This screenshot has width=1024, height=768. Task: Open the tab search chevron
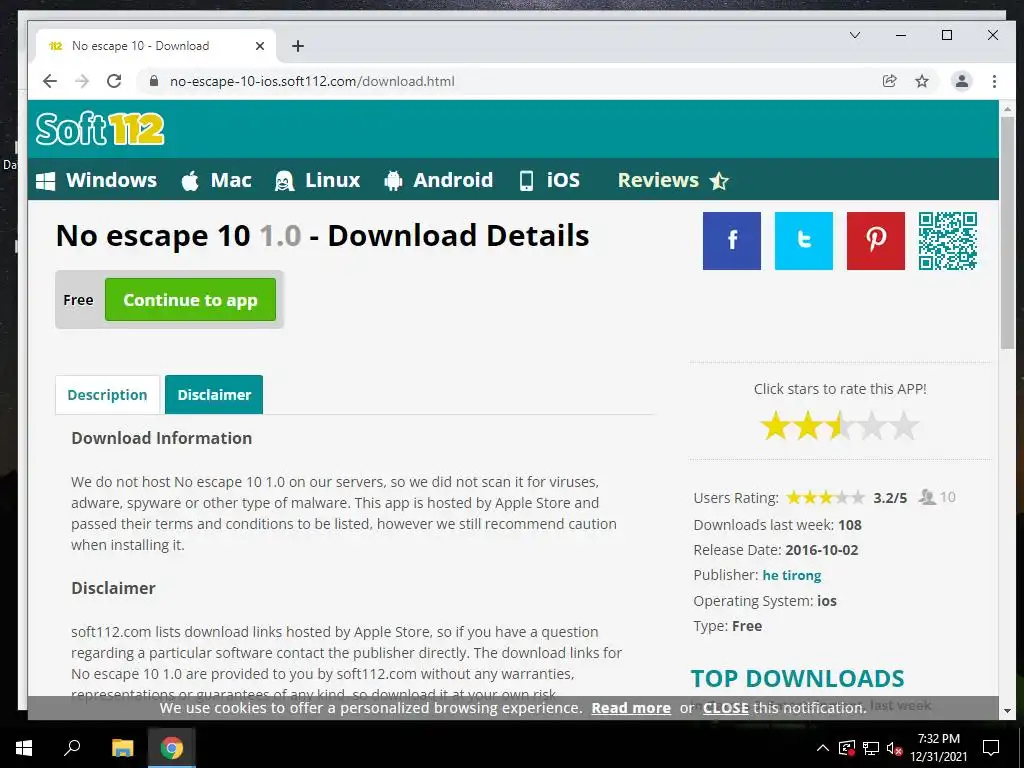click(854, 35)
